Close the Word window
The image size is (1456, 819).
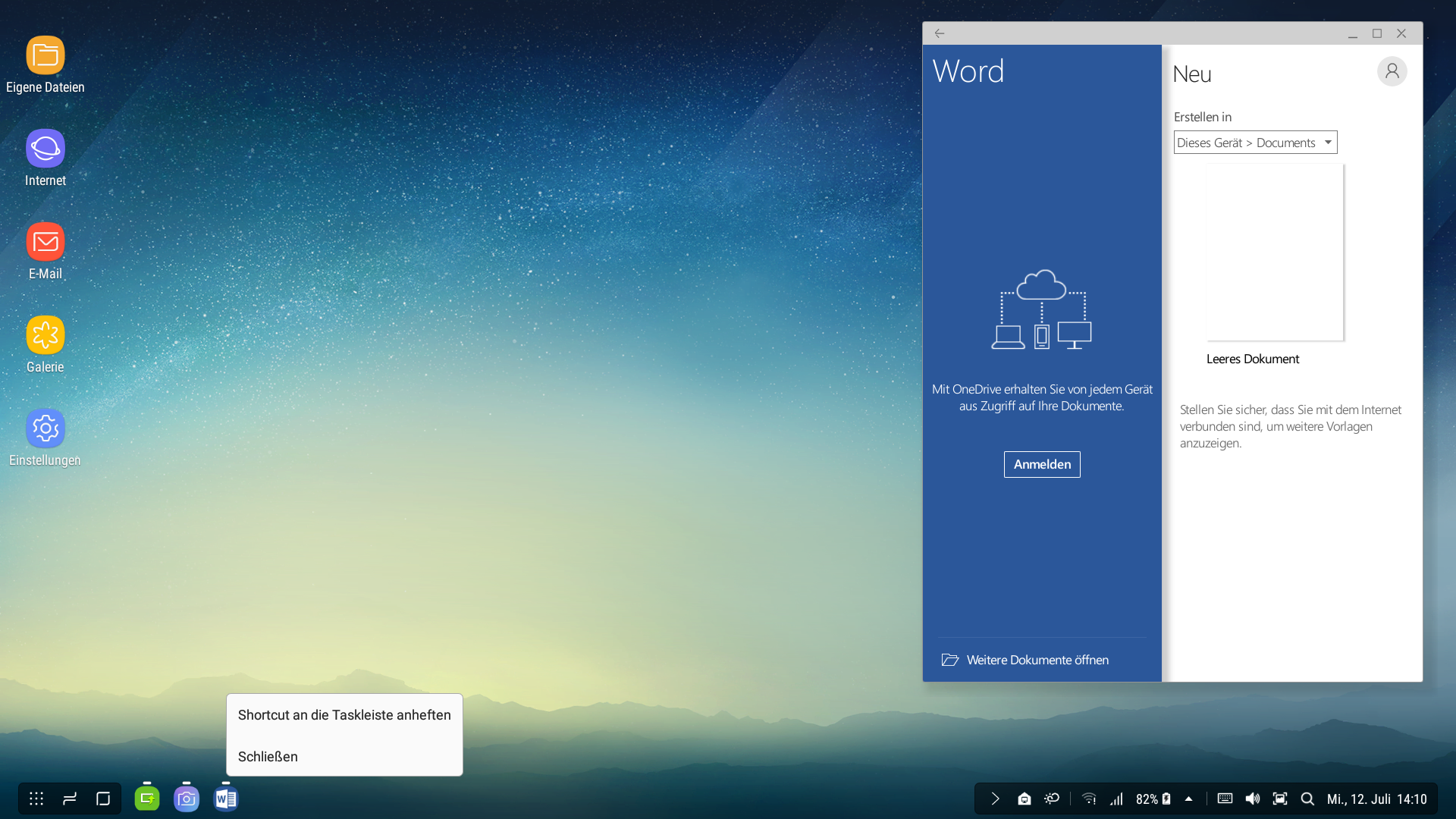point(1401,33)
